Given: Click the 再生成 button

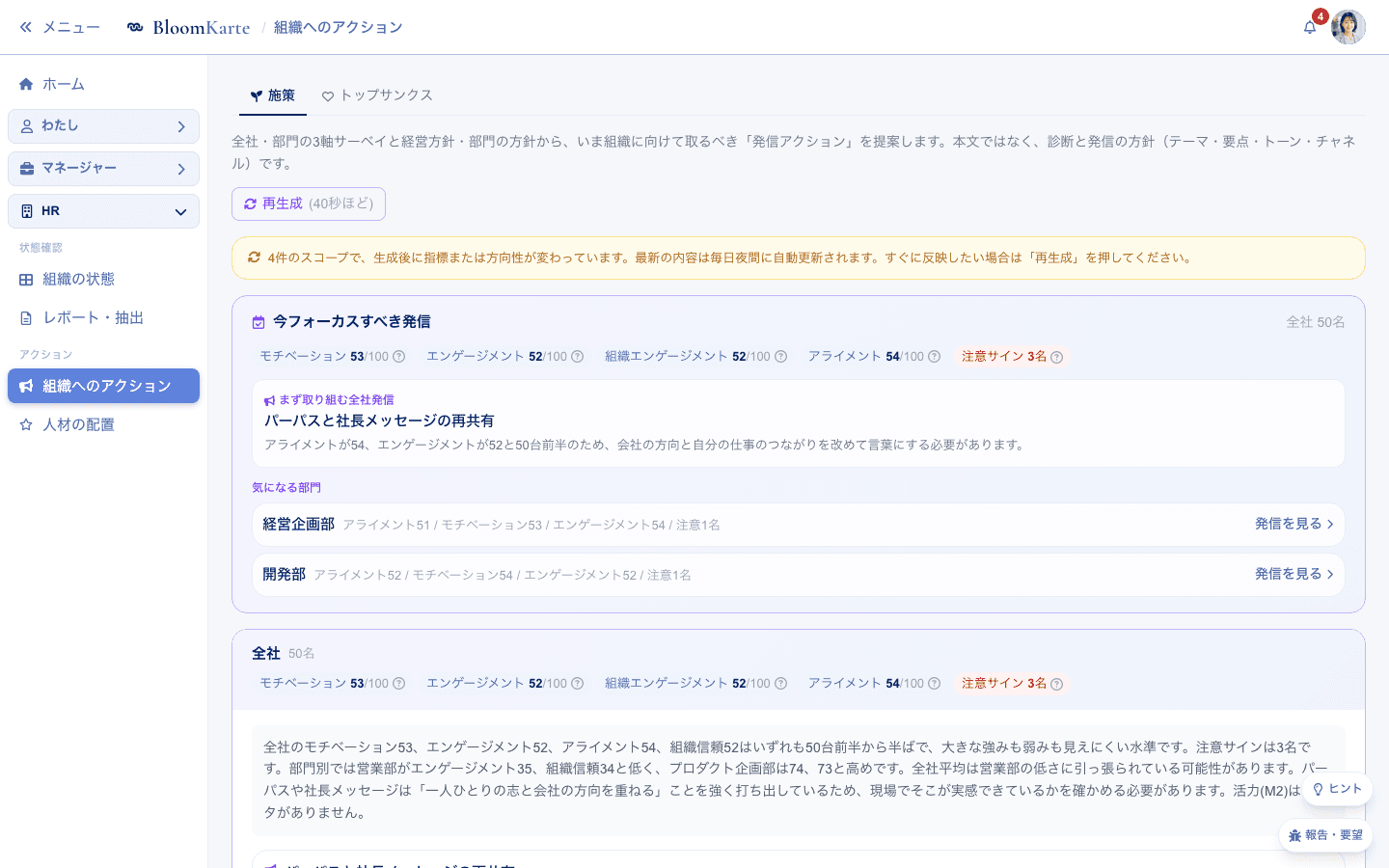Looking at the screenshot, I should tap(309, 203).
